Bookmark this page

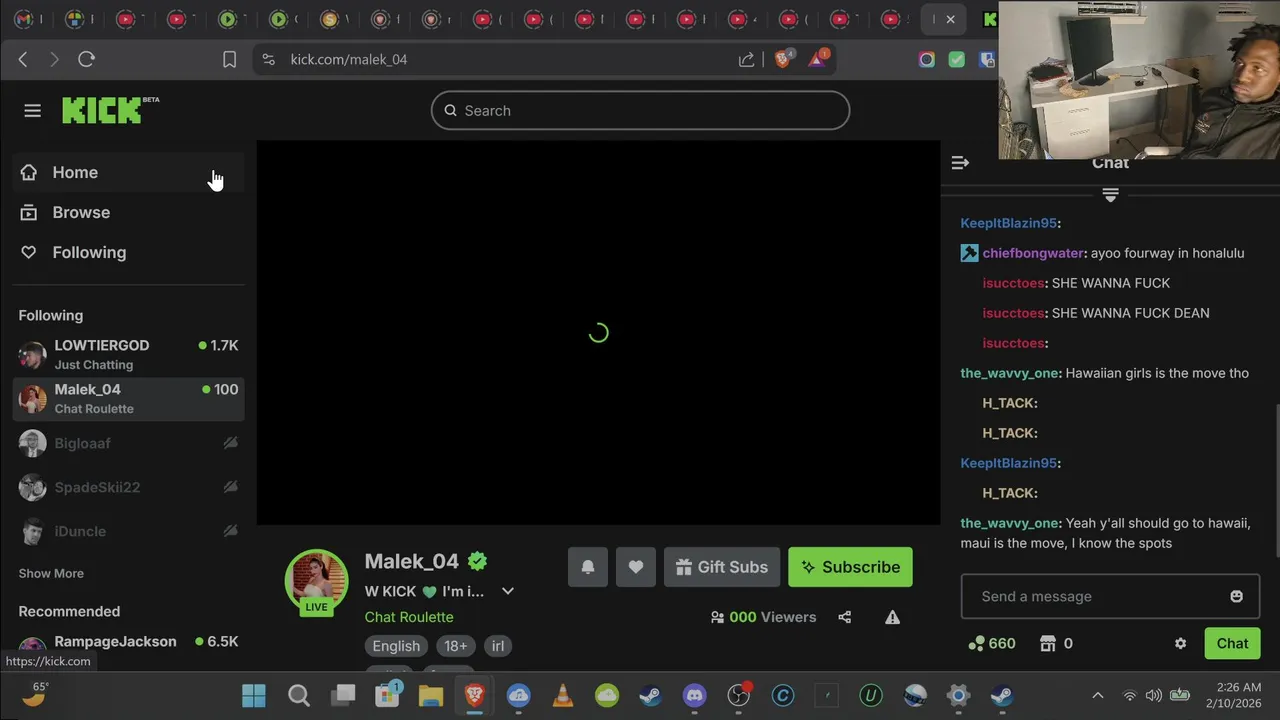(229, 59)
